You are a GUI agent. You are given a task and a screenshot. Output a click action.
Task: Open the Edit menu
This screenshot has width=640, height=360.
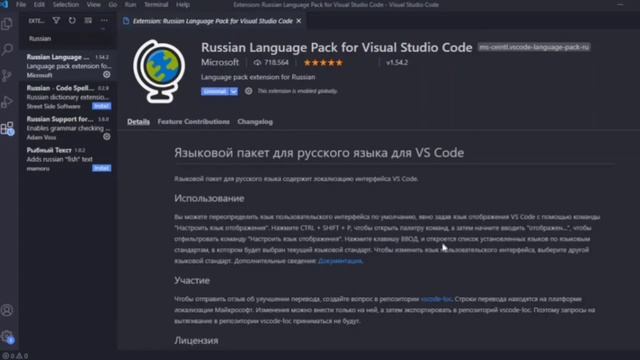coord(39,4)
